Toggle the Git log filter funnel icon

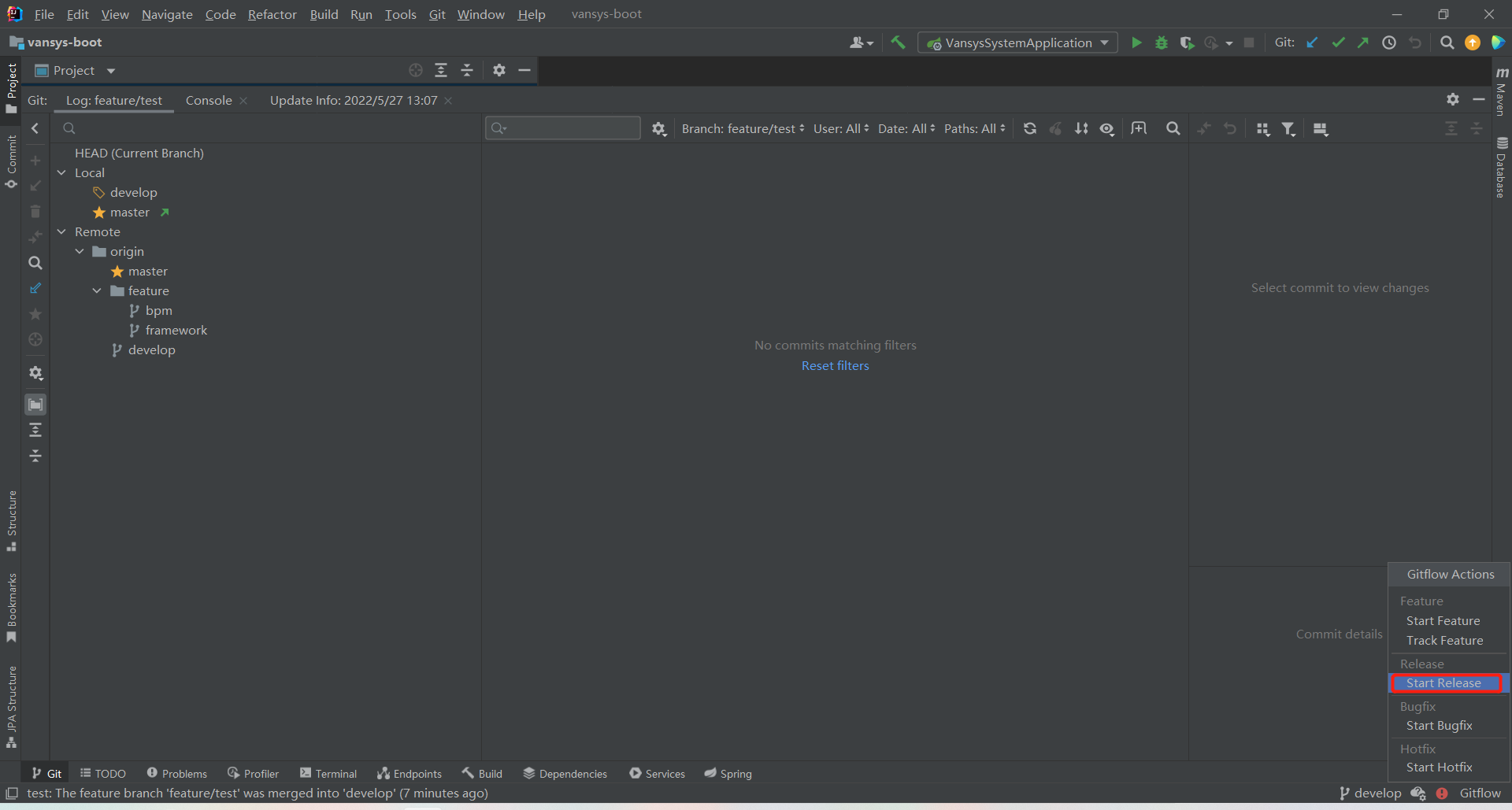click(1288, 128)
